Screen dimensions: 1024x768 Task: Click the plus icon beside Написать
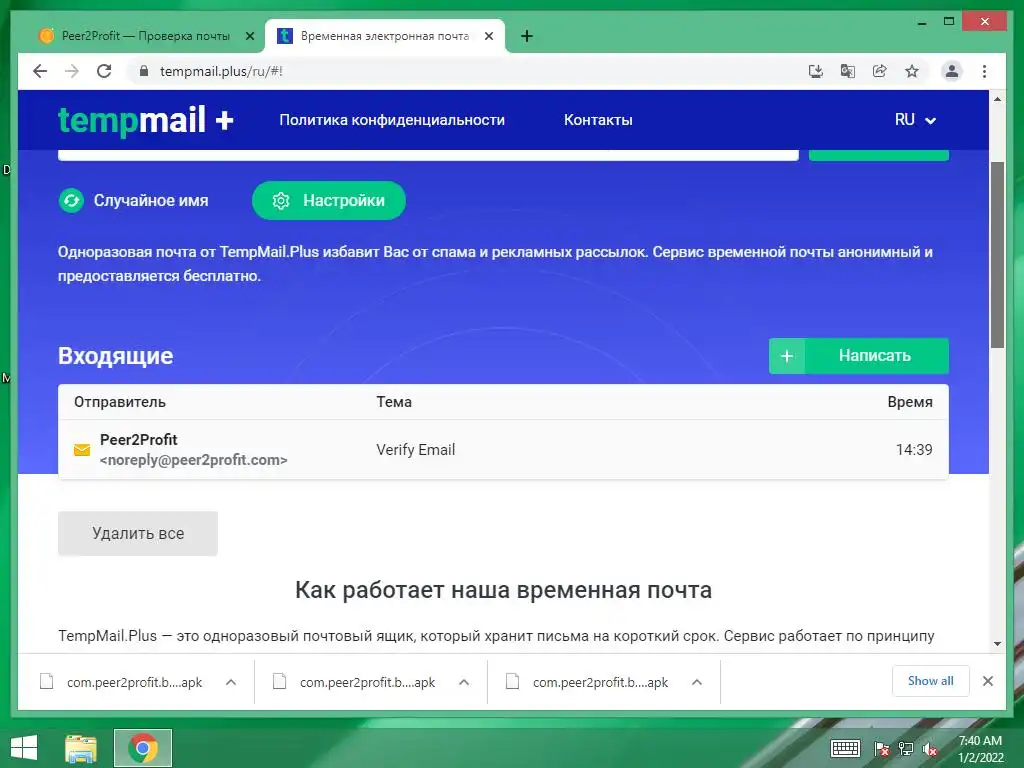click(x=787, y=356)
